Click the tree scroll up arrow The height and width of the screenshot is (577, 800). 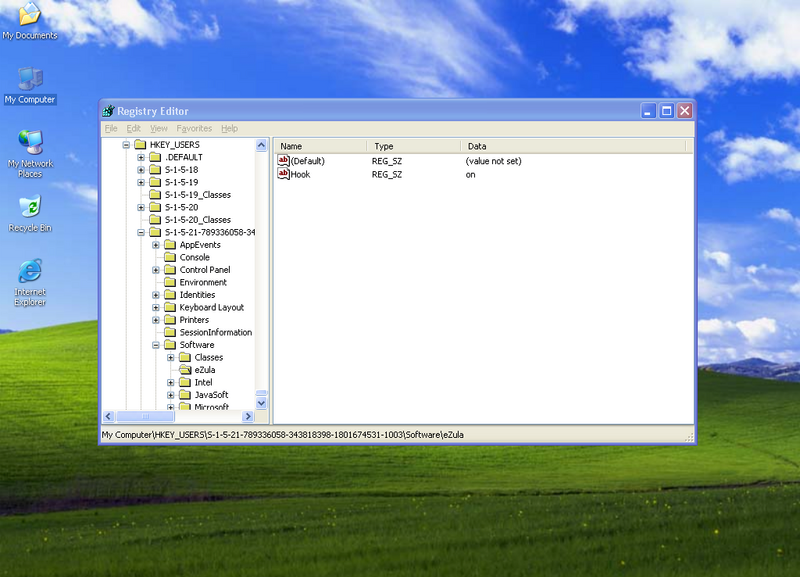[261, 145]
